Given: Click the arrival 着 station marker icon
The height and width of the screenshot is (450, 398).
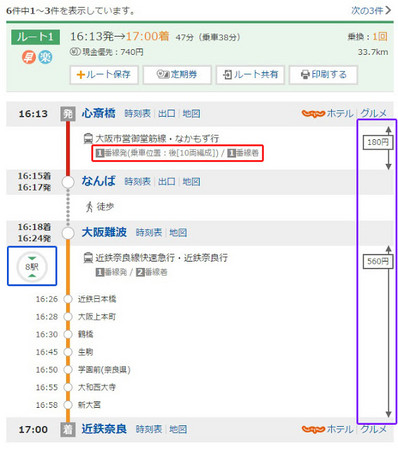Looking at the screenshot, I should 68,429.
